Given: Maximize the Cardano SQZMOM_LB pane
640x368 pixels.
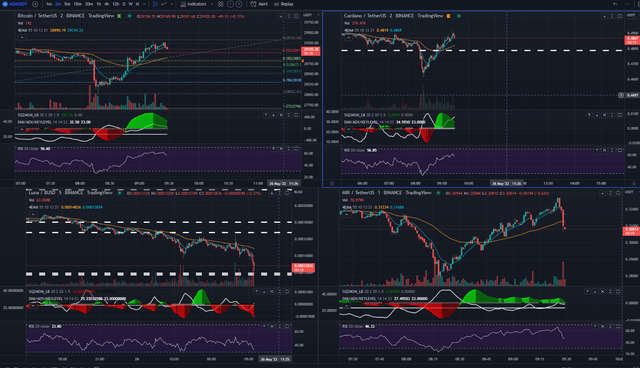Looking at the screenshot, I should (620, 115).
